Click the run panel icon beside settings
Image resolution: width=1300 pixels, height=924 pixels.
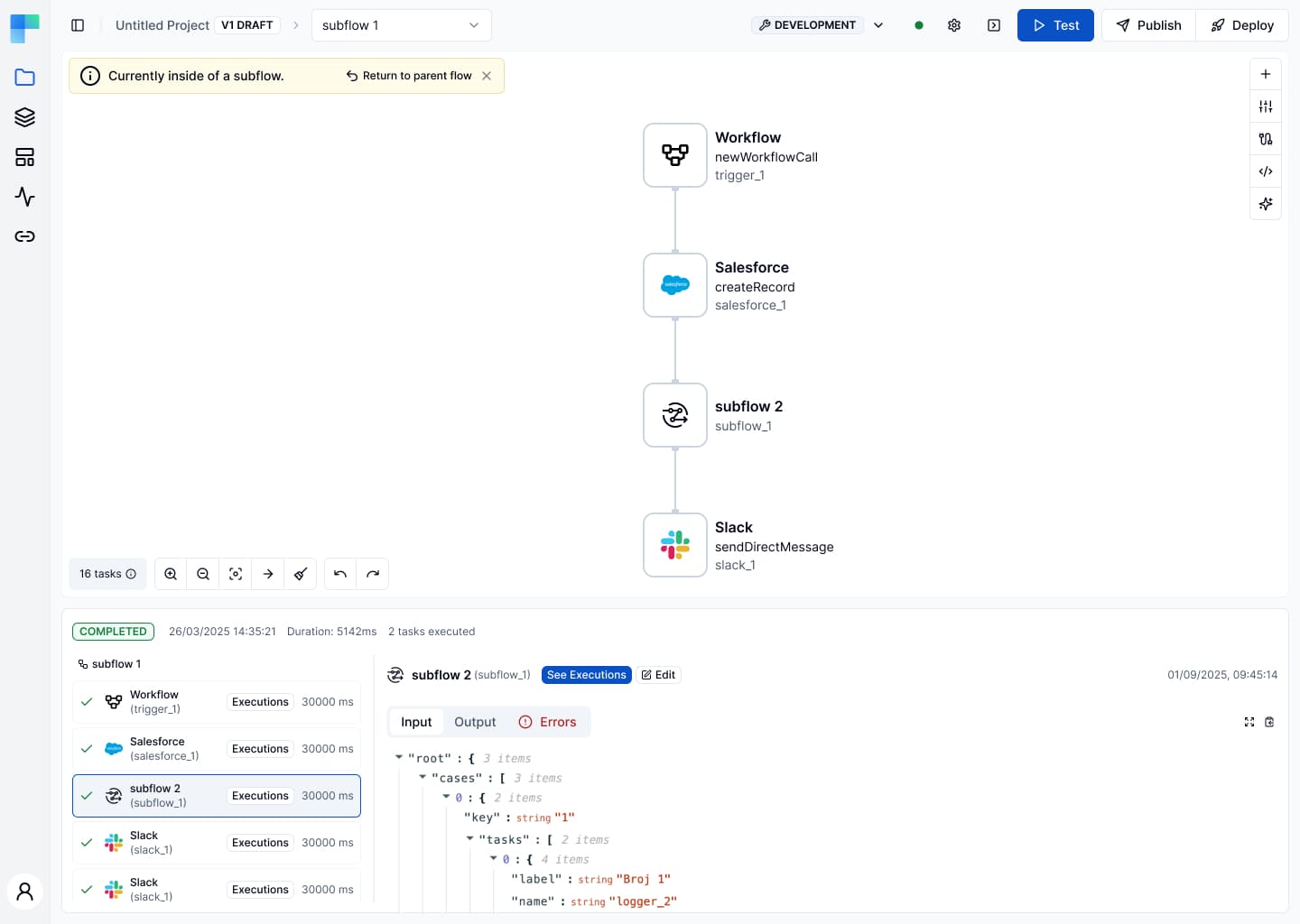(994, 25)
